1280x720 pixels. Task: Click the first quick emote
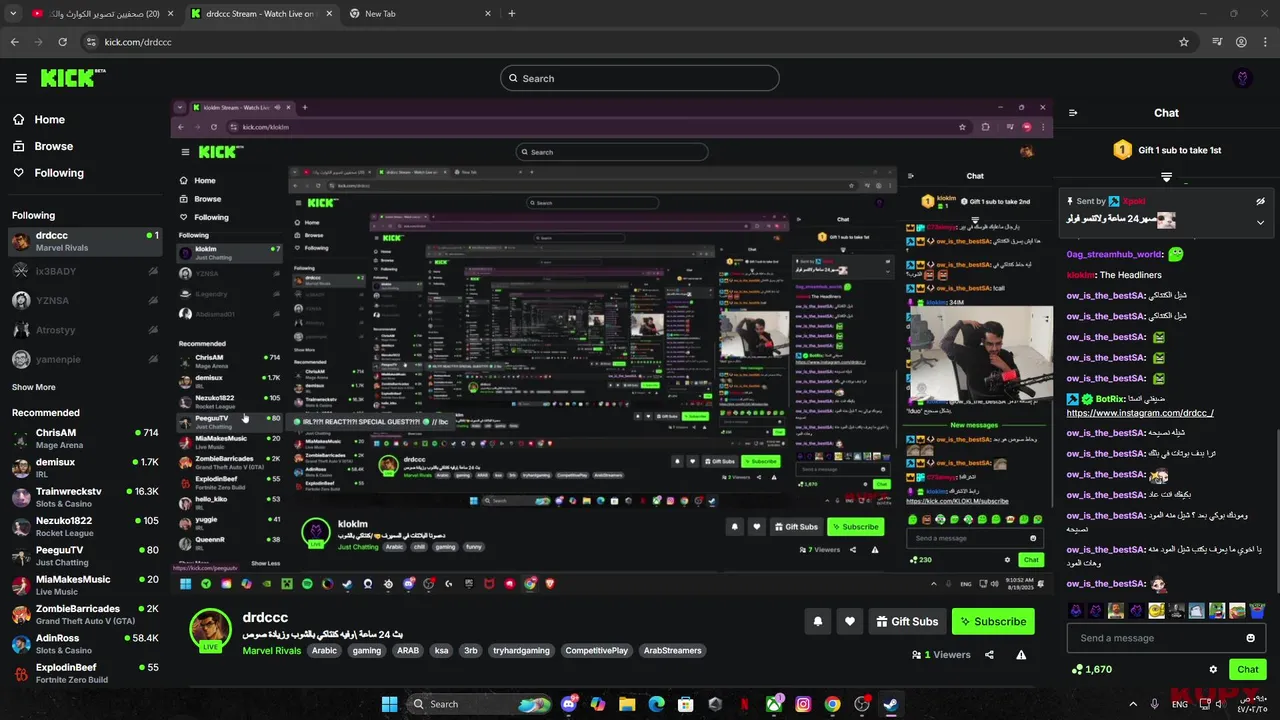(1076, 610)
